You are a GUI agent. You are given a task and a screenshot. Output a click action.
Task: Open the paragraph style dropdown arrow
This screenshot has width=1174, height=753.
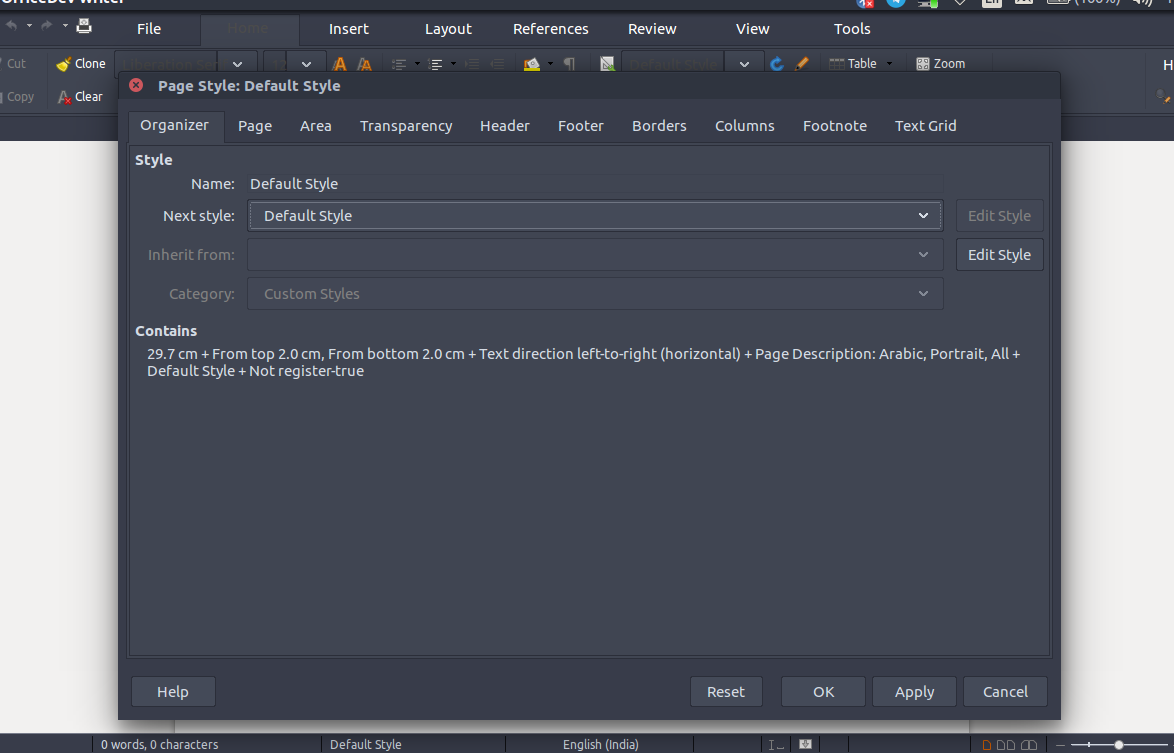744,64
